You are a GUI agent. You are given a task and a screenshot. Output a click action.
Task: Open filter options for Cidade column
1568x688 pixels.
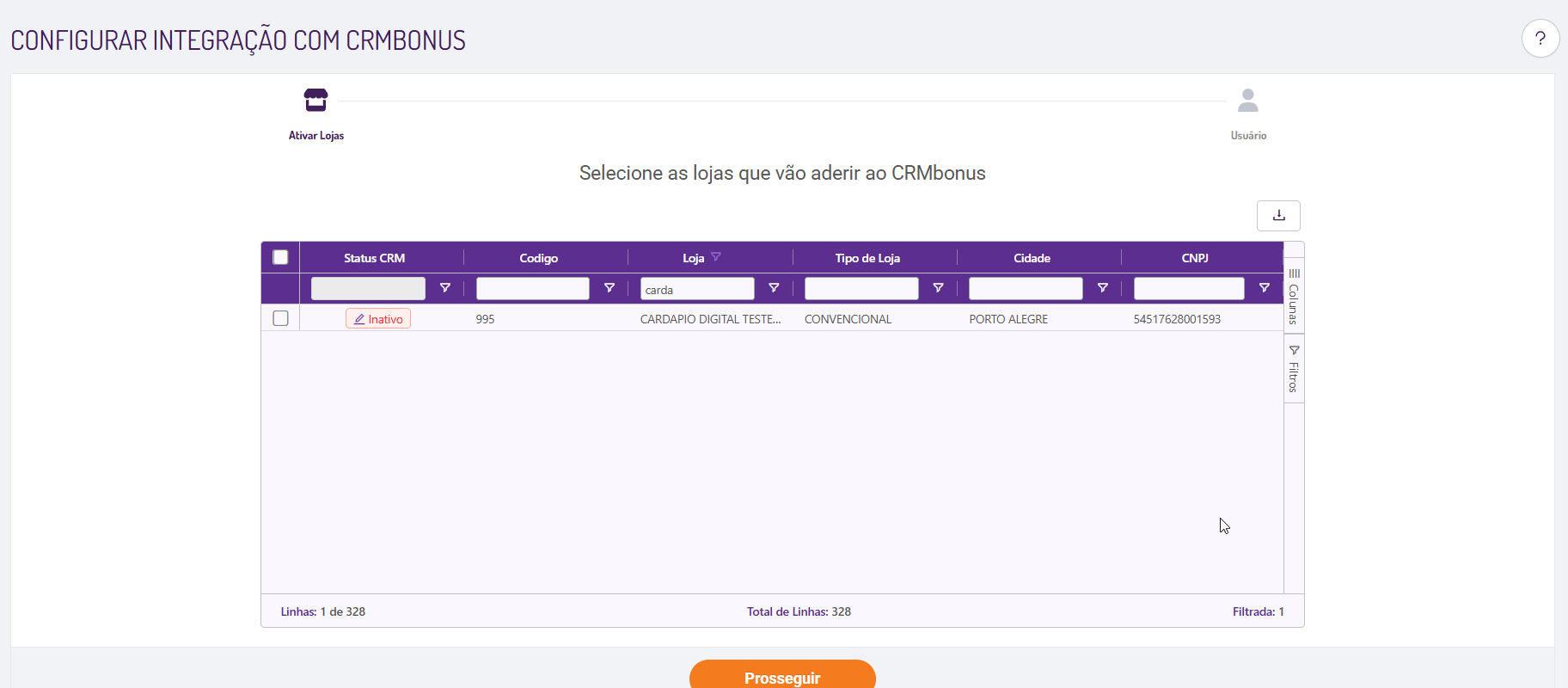click(1102, 288)
